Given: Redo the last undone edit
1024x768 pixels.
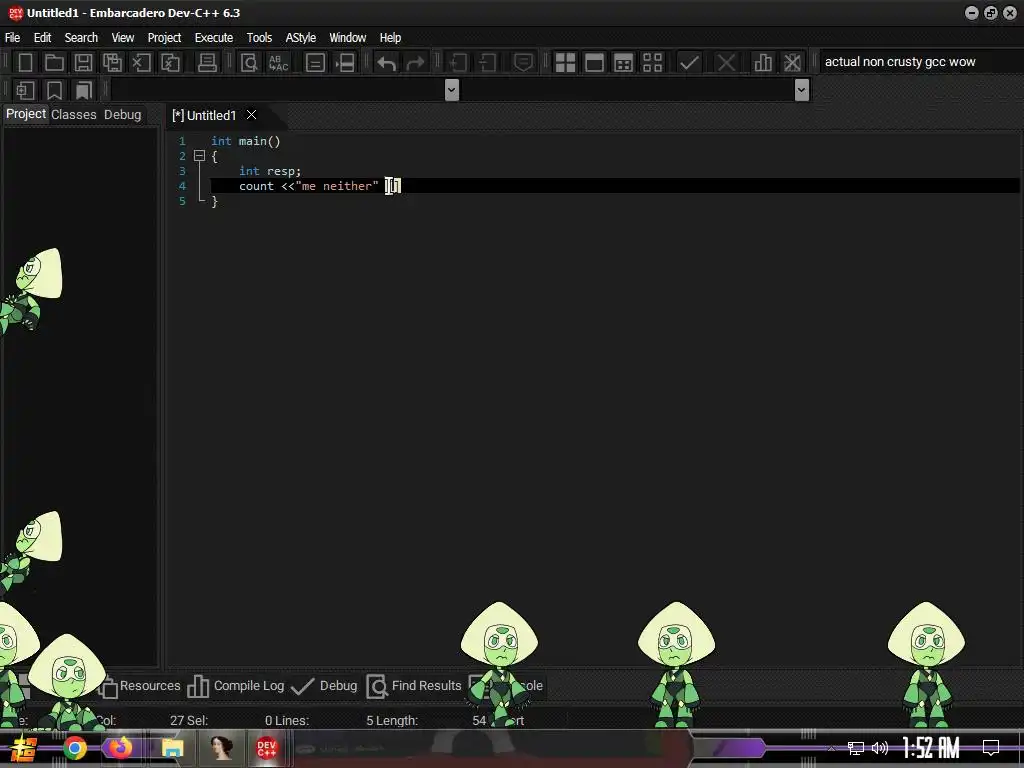Looking at the screenshot, I should click(415, 63).
